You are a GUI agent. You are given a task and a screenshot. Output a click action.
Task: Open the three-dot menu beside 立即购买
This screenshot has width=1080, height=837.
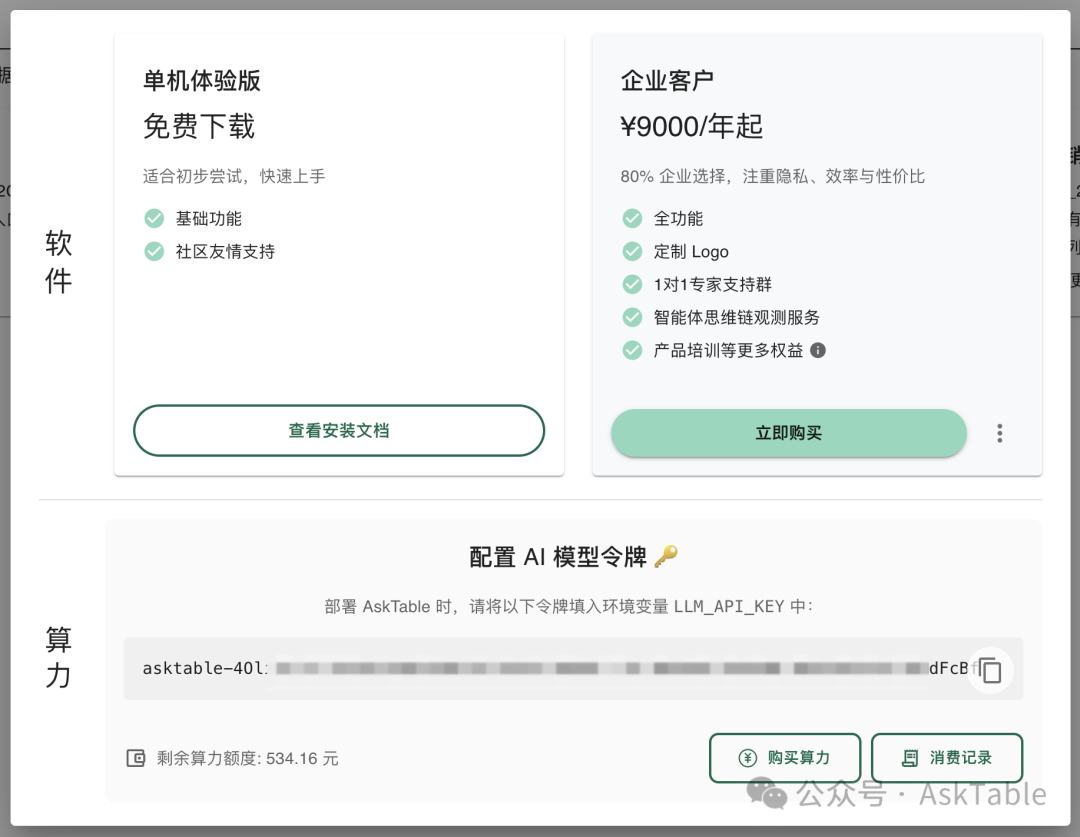coord(999,432)
